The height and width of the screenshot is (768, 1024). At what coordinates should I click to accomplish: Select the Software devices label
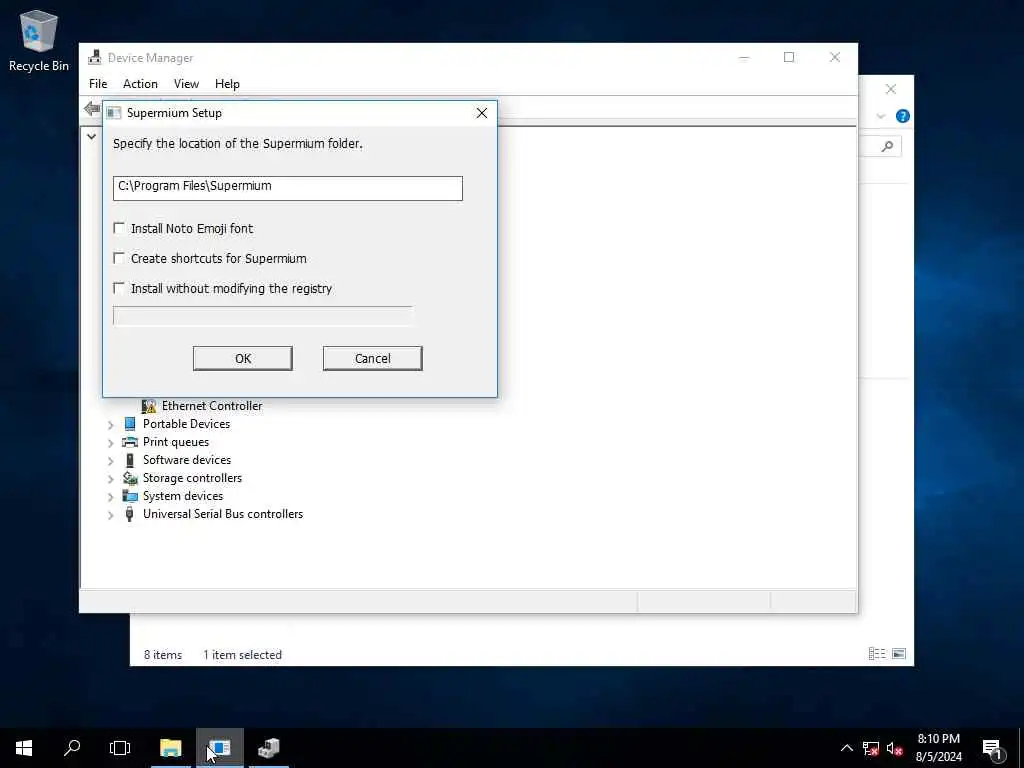(x=187, y=460)
